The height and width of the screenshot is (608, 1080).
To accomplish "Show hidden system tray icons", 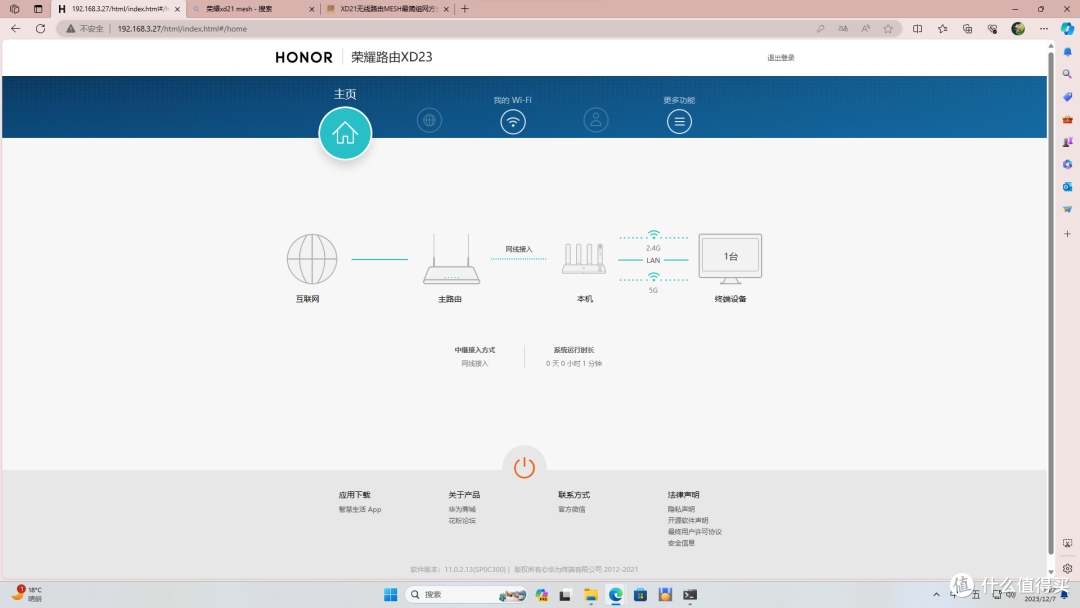I will pos(936,595).
